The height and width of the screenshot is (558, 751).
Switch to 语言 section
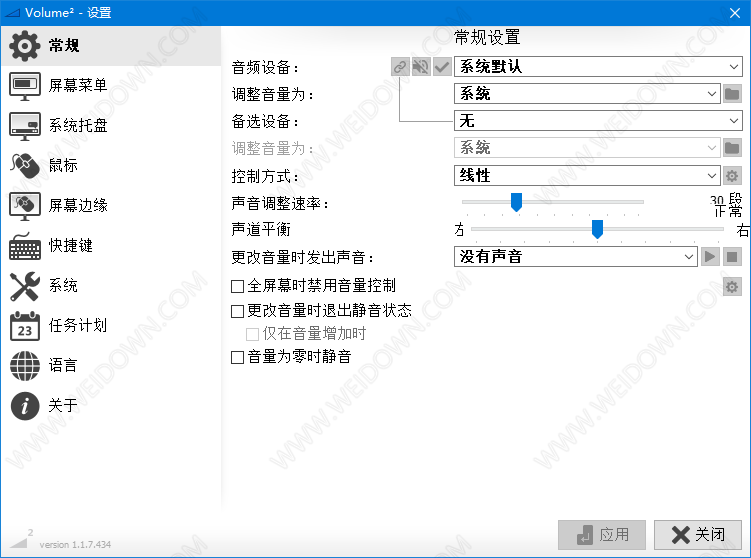point(63,365)
